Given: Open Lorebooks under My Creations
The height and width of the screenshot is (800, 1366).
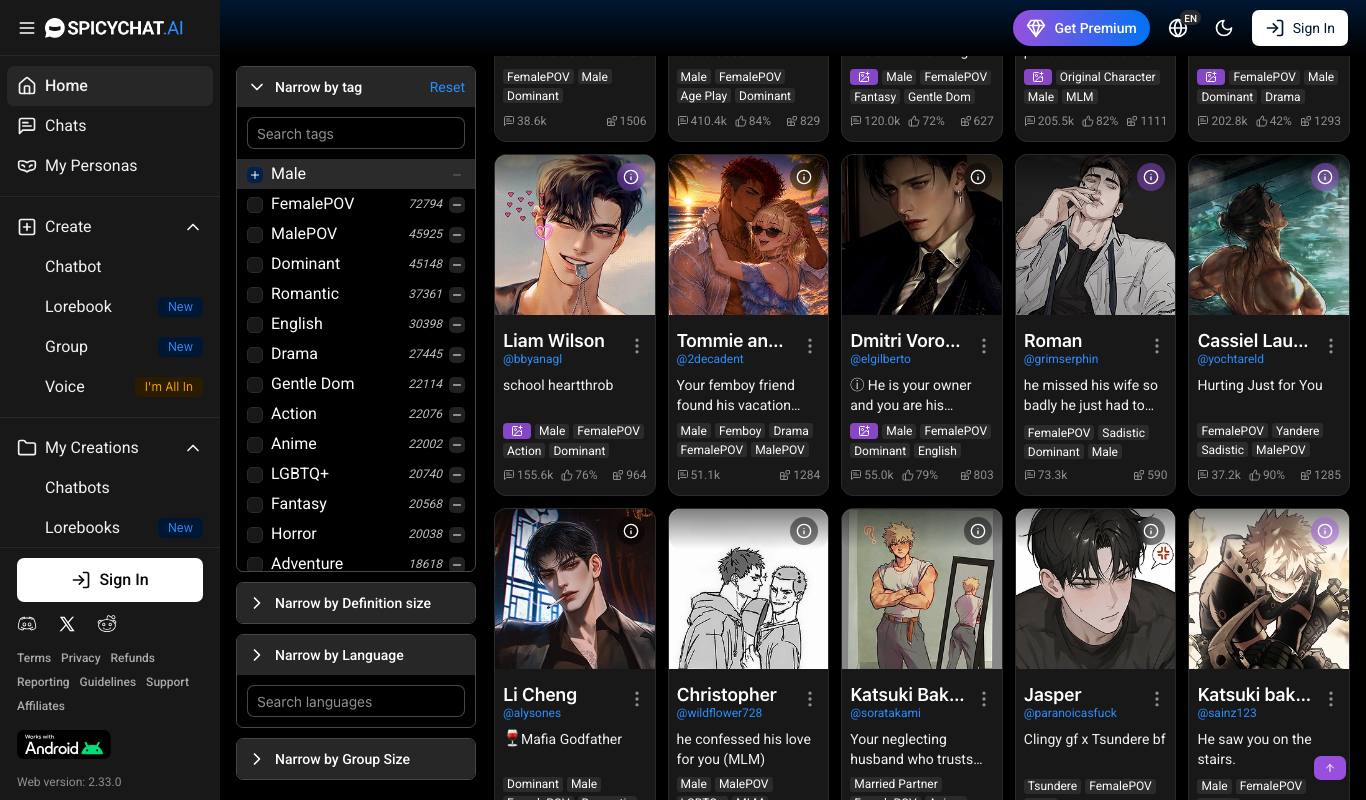Looking at the screenshot, I should click(82, 528).
